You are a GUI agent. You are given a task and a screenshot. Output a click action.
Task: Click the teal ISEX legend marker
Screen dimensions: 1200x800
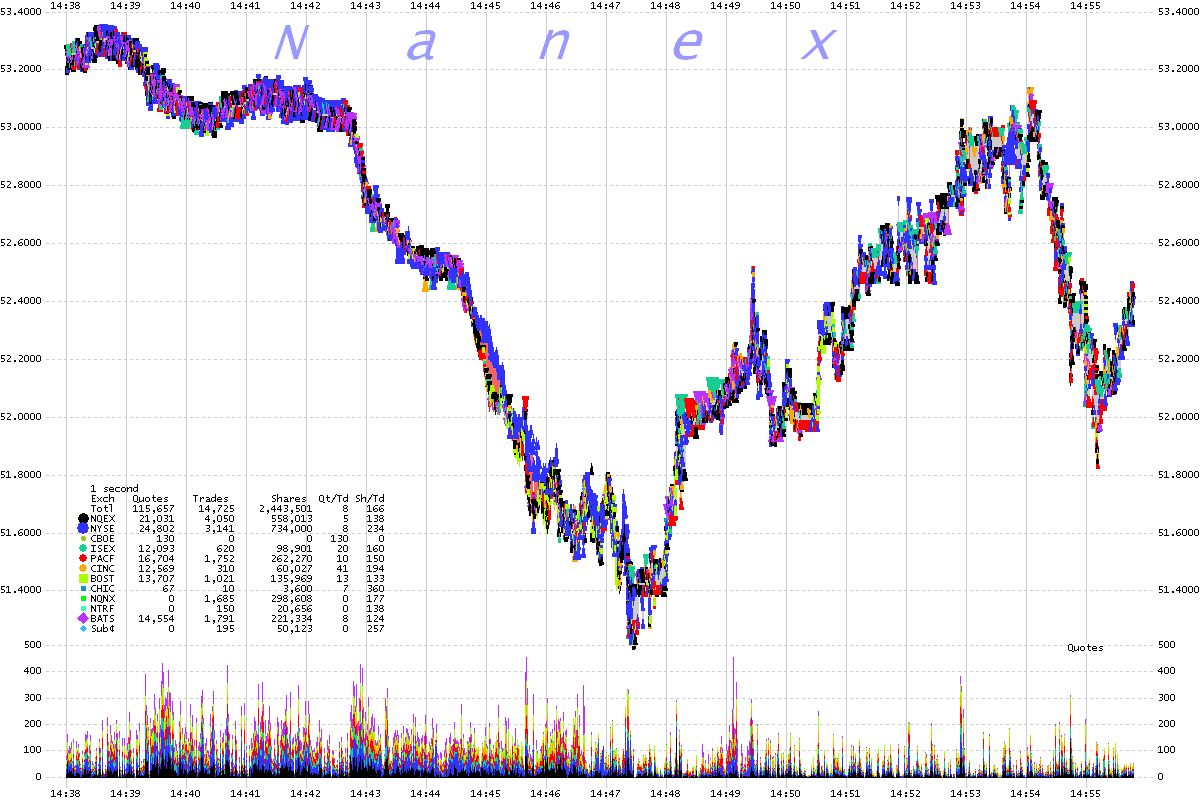82,548
